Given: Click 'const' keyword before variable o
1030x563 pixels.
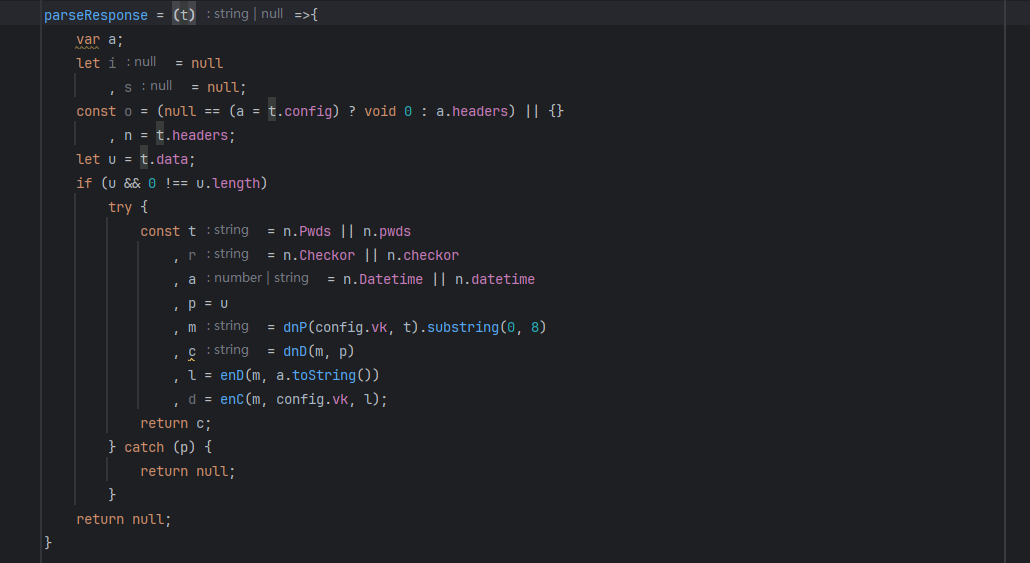Looking at the screenshot, I should pos(96,112).
